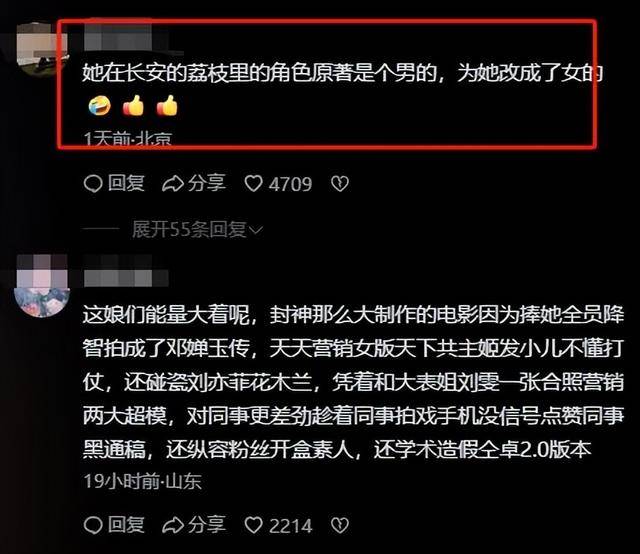The width and height of the screenshot is (640, 554).
Task: Dislike the first comment with broken heart
Action: pyautogui.click(x=340, y=184)
